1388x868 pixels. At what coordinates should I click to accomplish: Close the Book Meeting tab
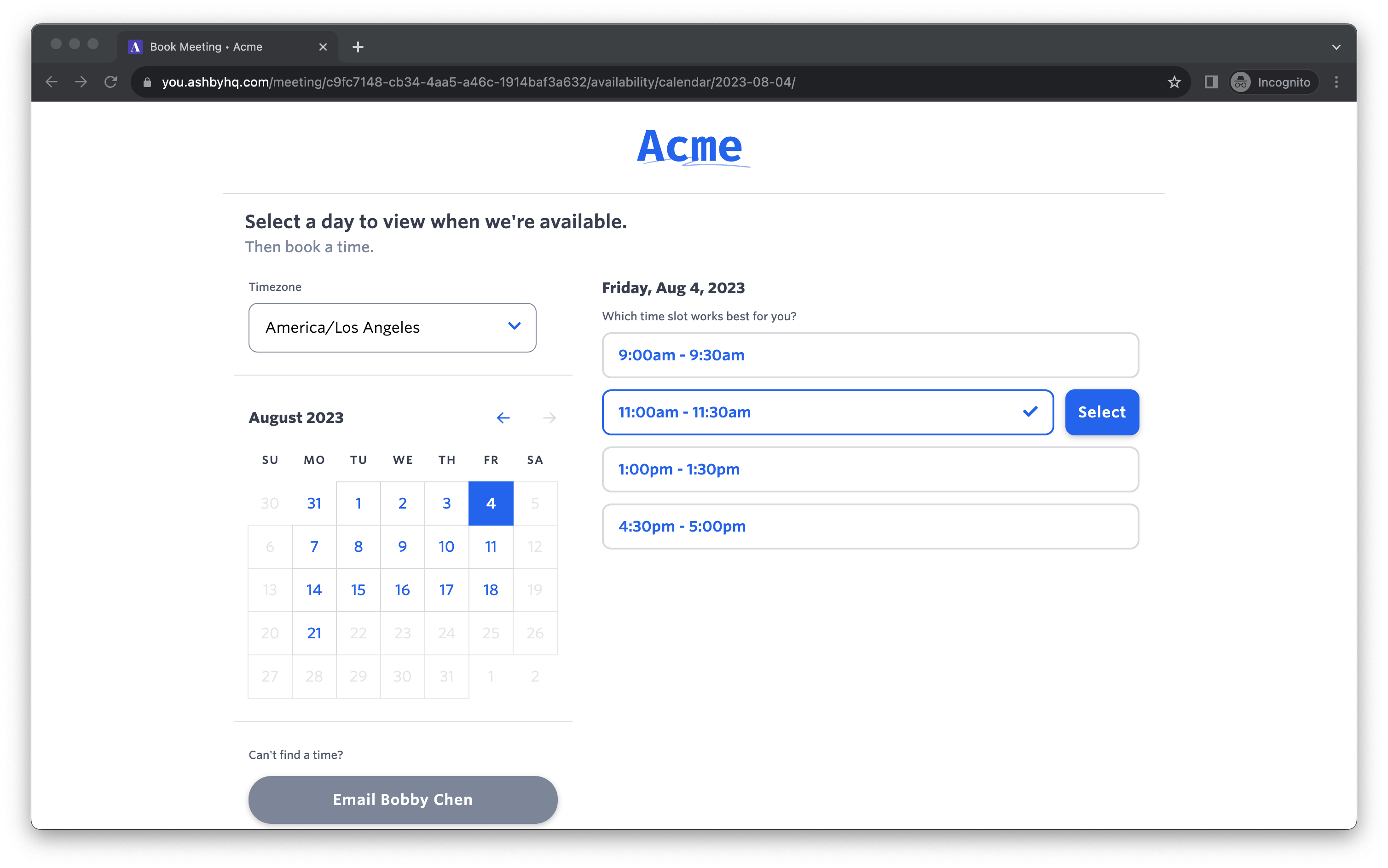point(323,47)
